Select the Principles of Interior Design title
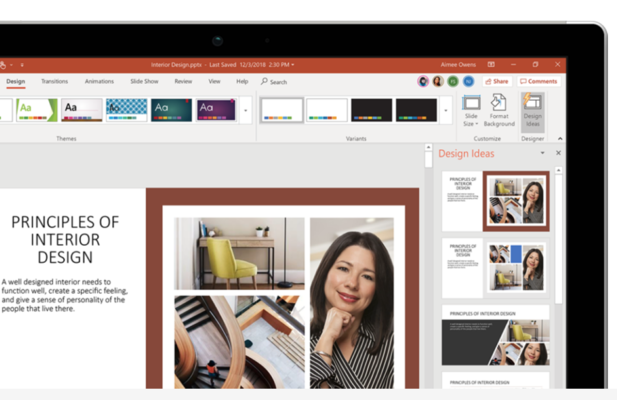 coord(65,240)
